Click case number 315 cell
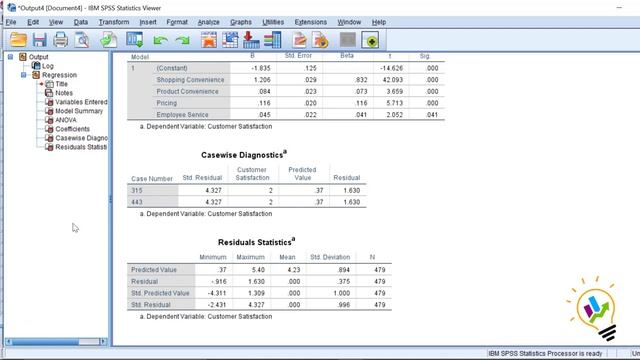 tap(153, 190)
